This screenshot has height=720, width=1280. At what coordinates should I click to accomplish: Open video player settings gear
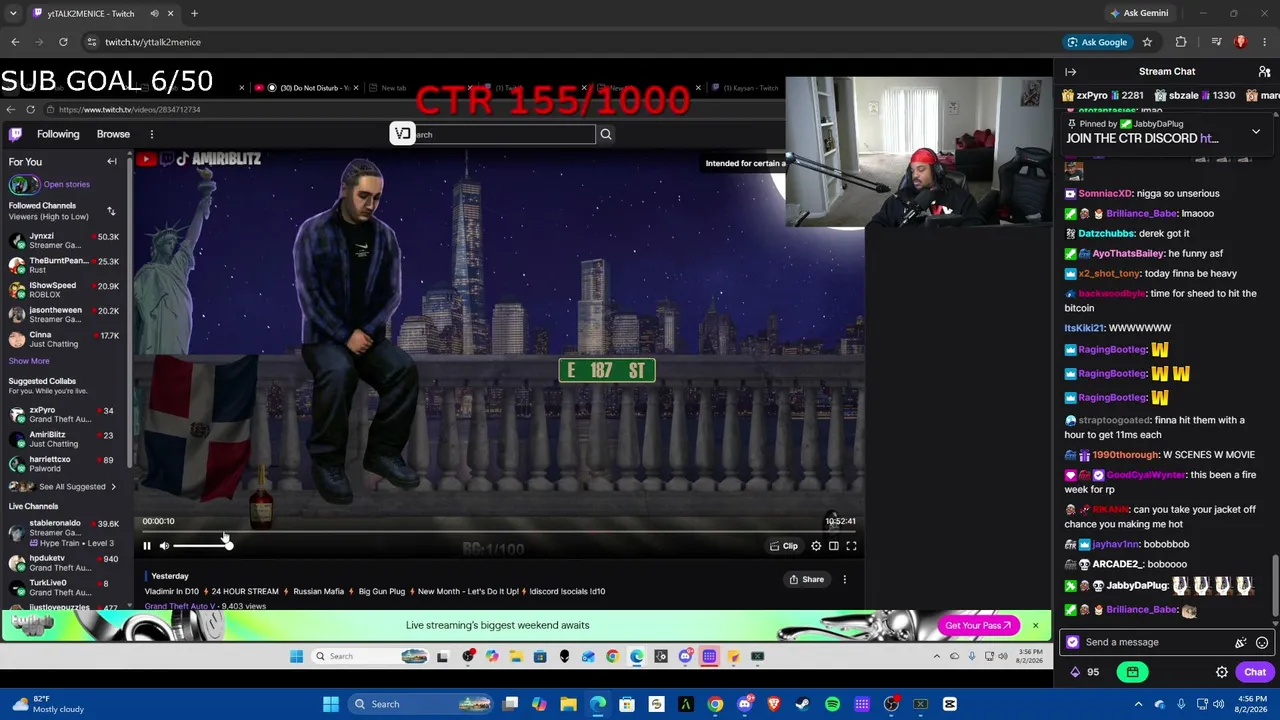816,546
